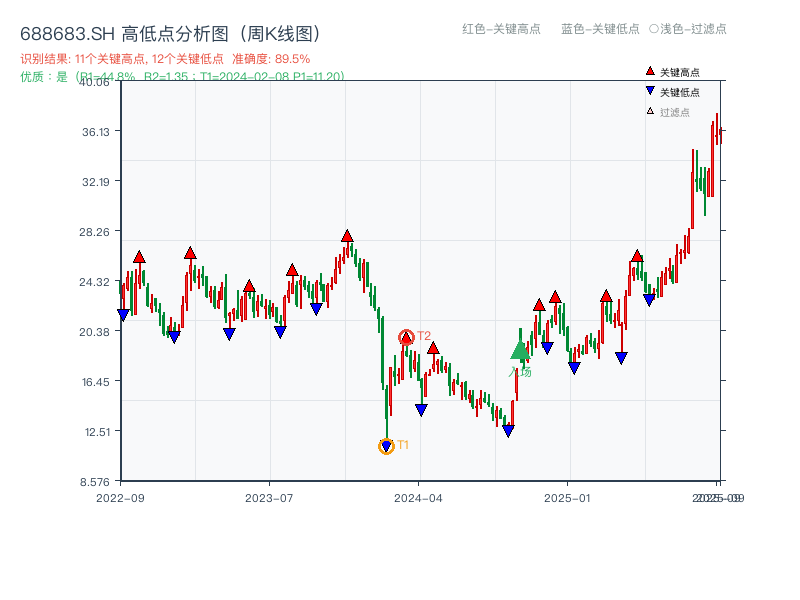The width and height of the screenshot is (800, 600).
Task: Click the green 入场 entry arrow on the chart
Action: click(x=520, y=351)
